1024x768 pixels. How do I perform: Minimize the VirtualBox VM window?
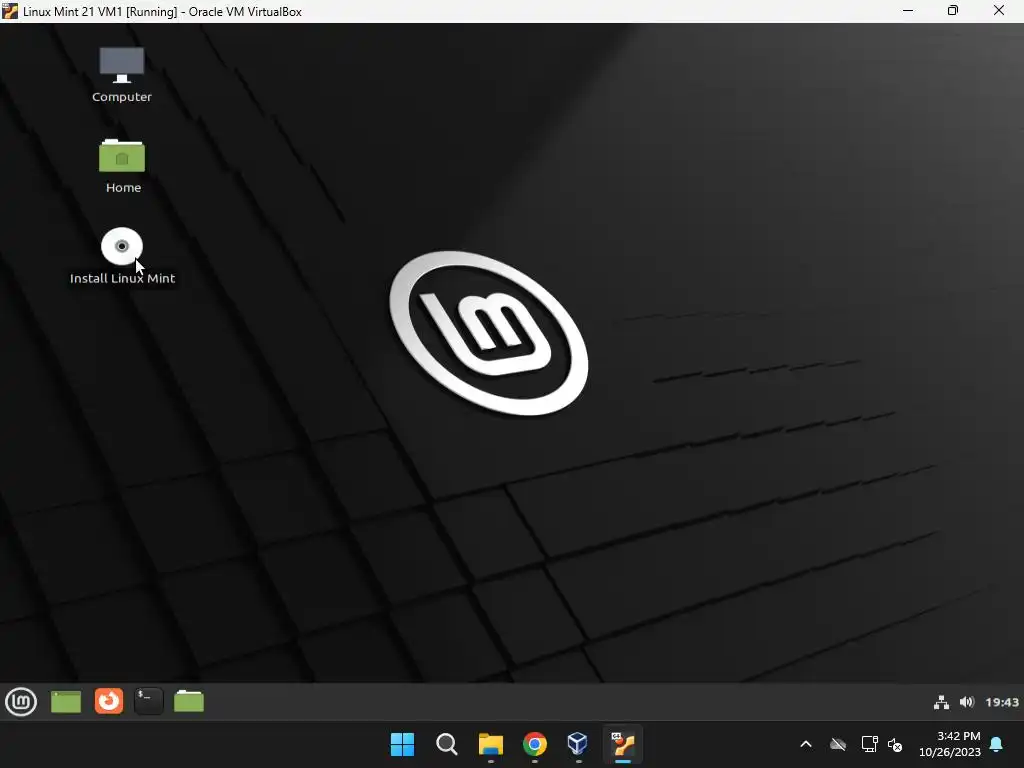(908, 10)
